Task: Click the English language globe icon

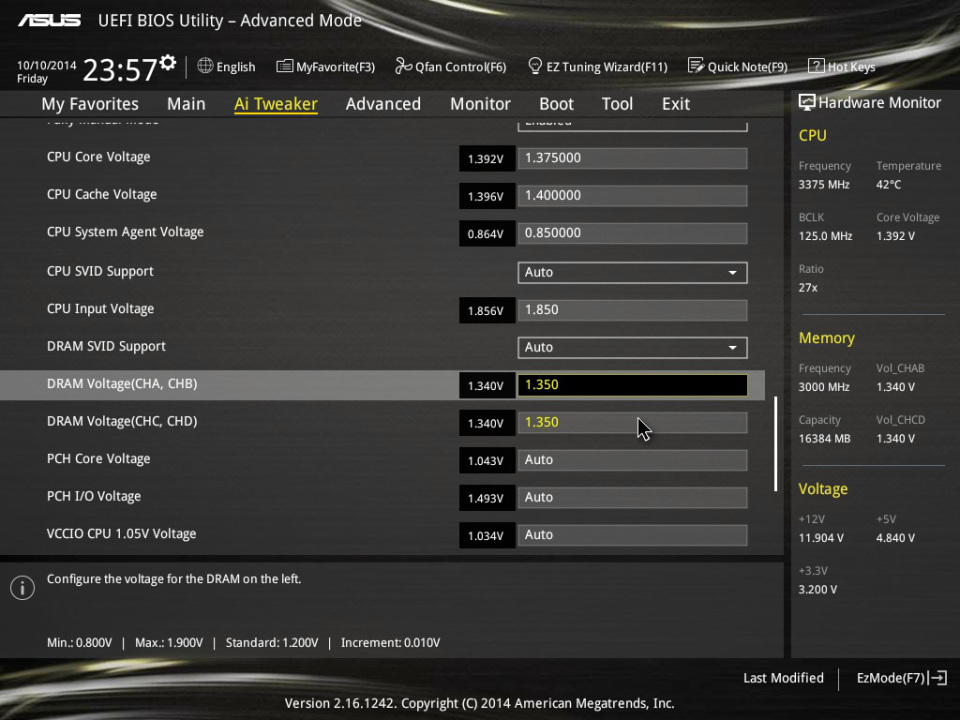Action: click(x=205, y=66)
